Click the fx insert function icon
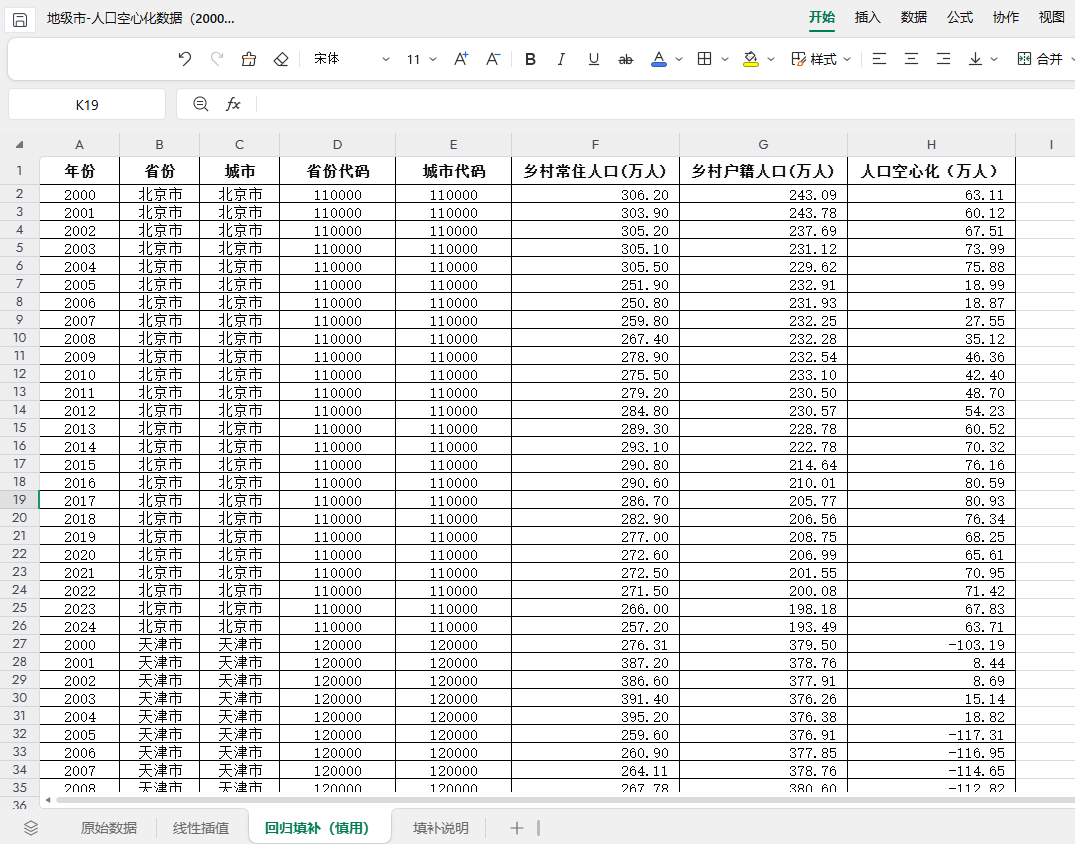 coord(233,104)
